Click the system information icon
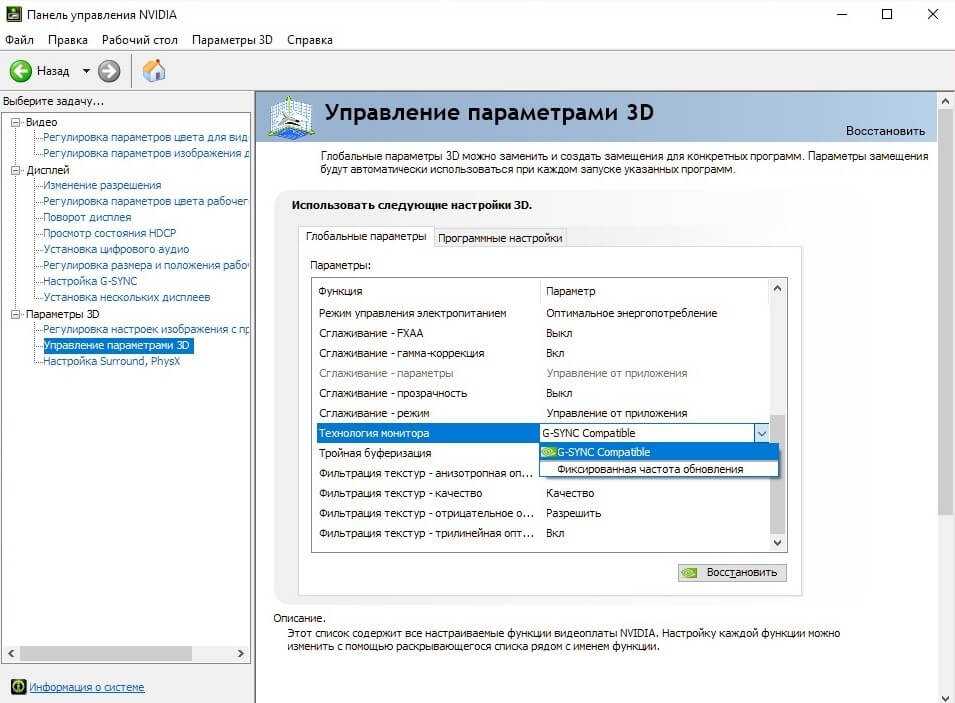Image resolution: width=955 pixels, height=703 pixels. click(x=19, y=687)
